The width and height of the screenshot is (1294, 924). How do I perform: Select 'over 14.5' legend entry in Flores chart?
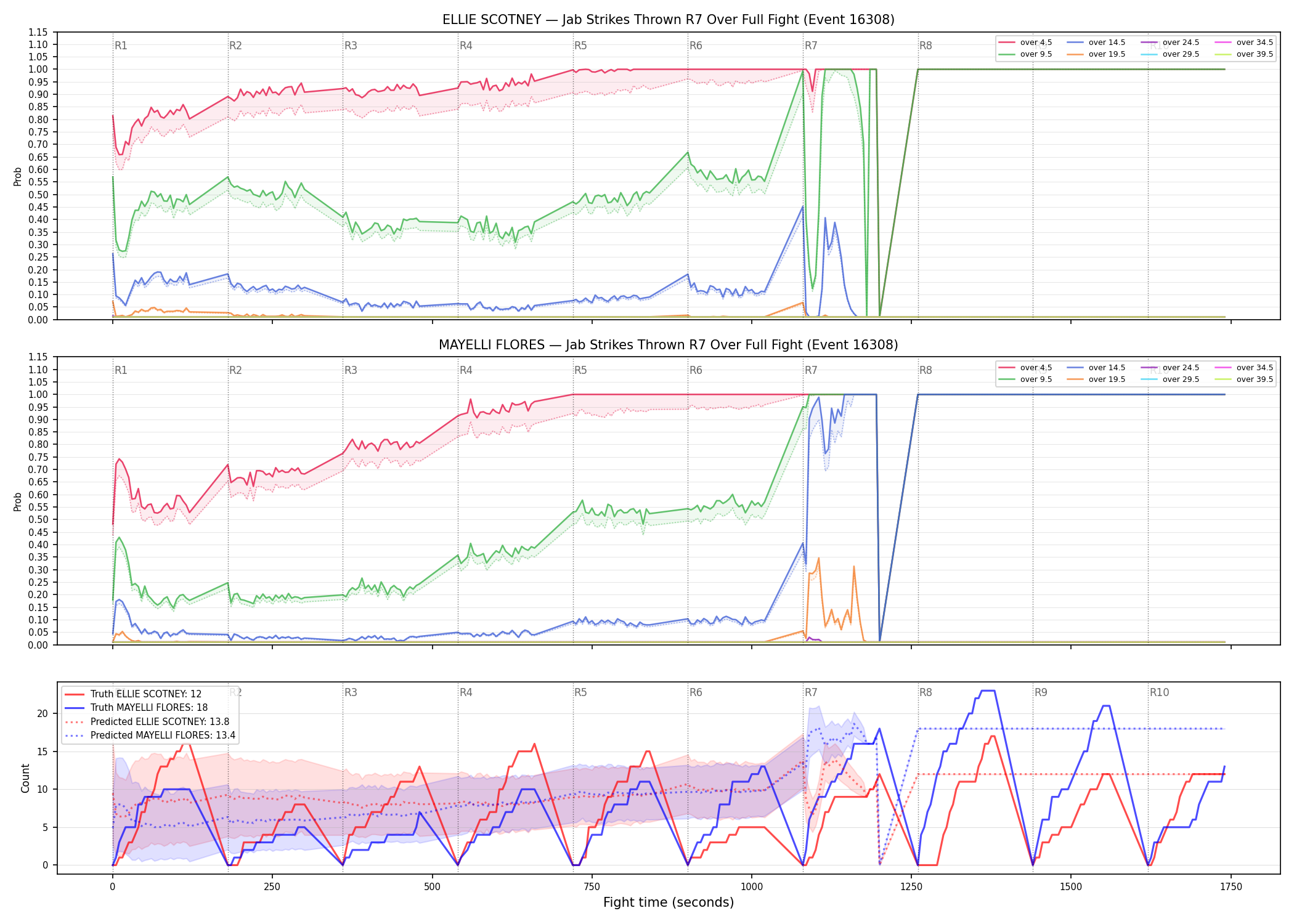[x=1096, y=368]
